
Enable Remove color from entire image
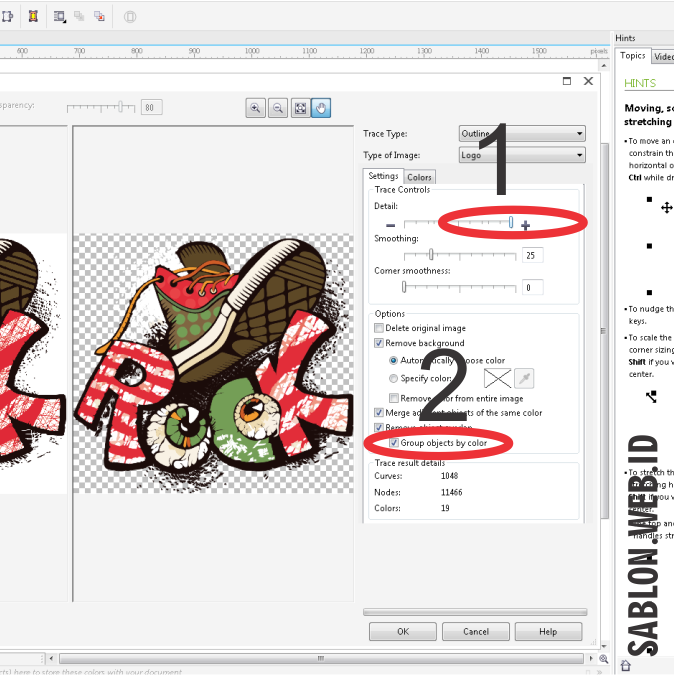[393, 398]
